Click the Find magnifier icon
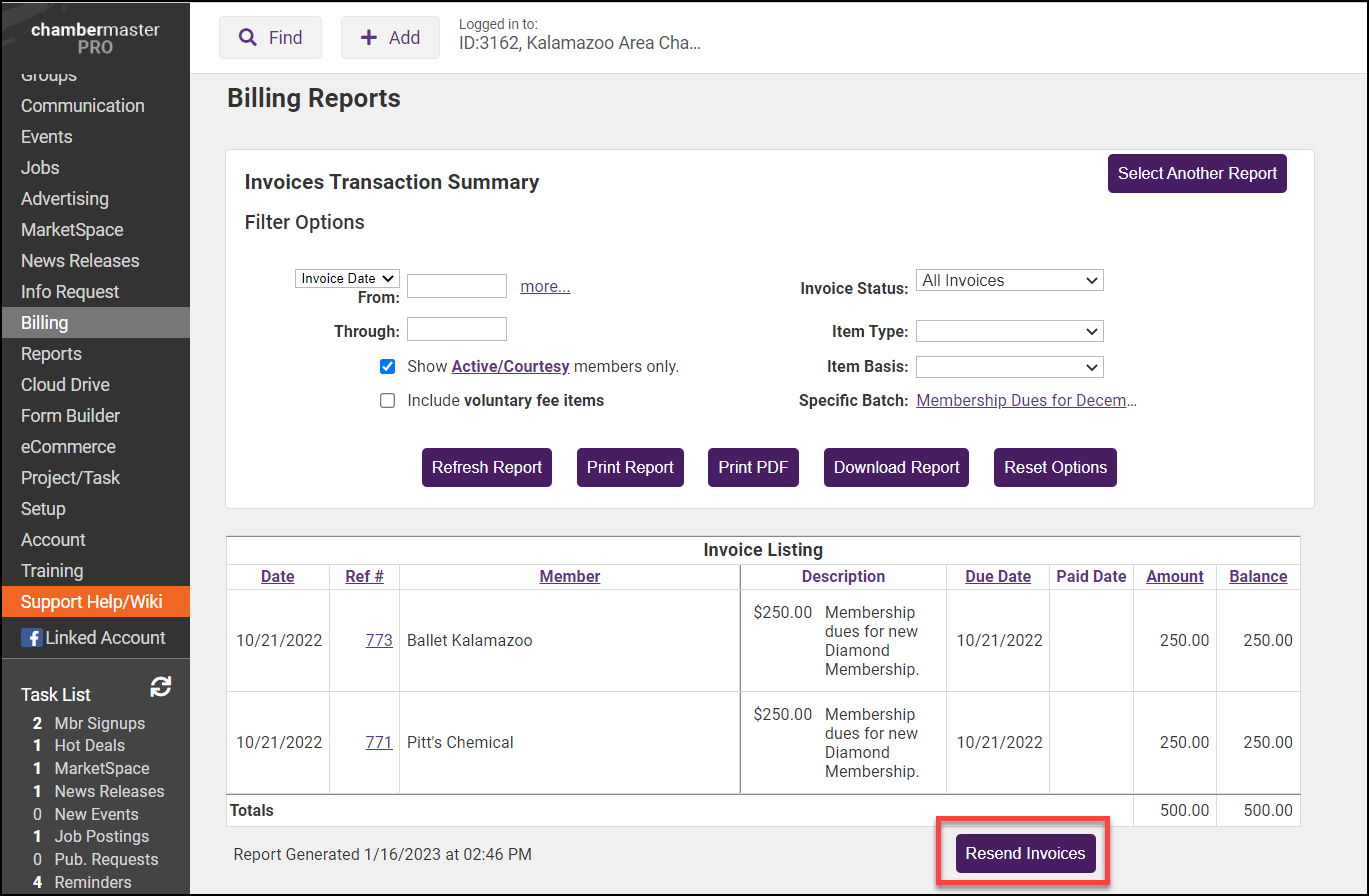Viewport: 1369px width, 896px height. tap(248, 37)
